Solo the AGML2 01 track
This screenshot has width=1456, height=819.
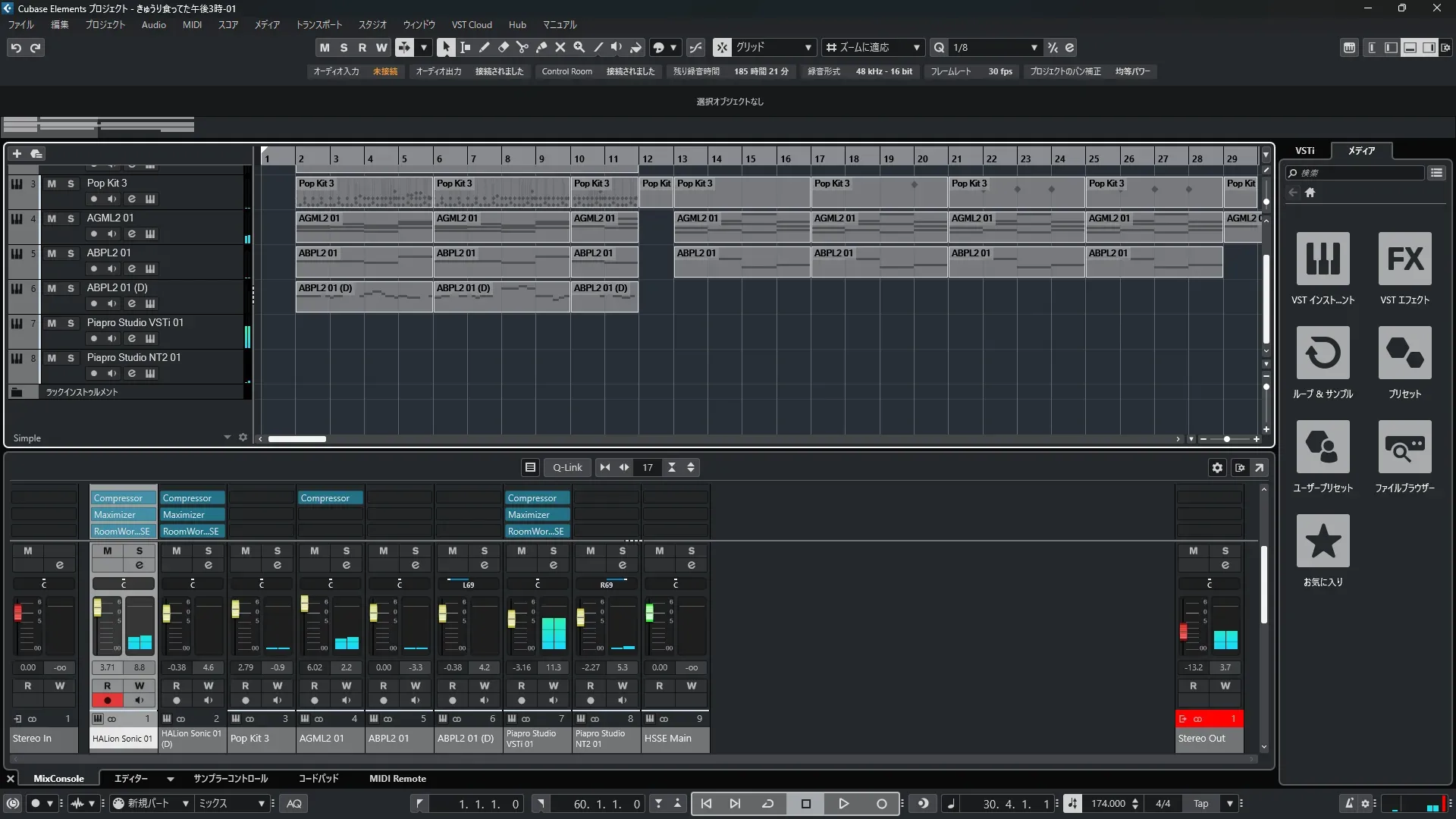(x=71, y=218)
